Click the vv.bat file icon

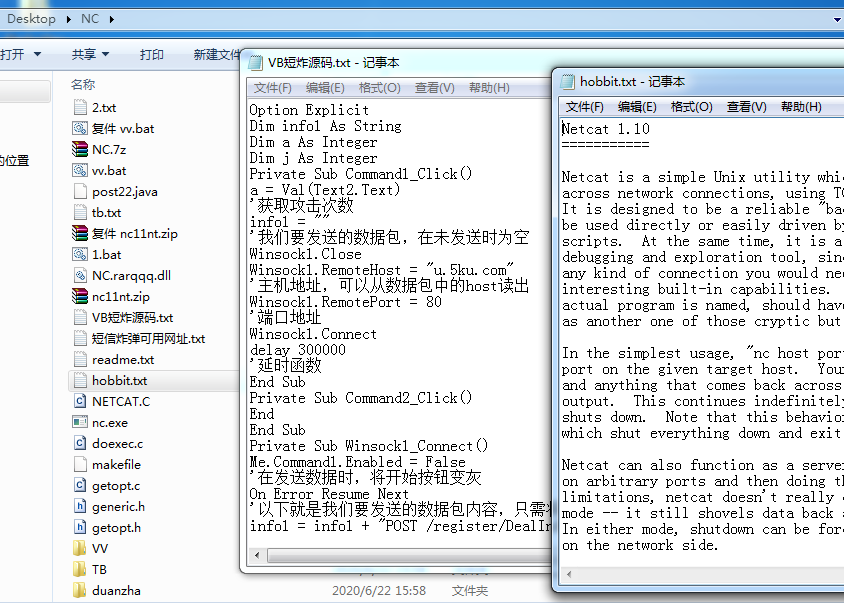click(80, 170)
